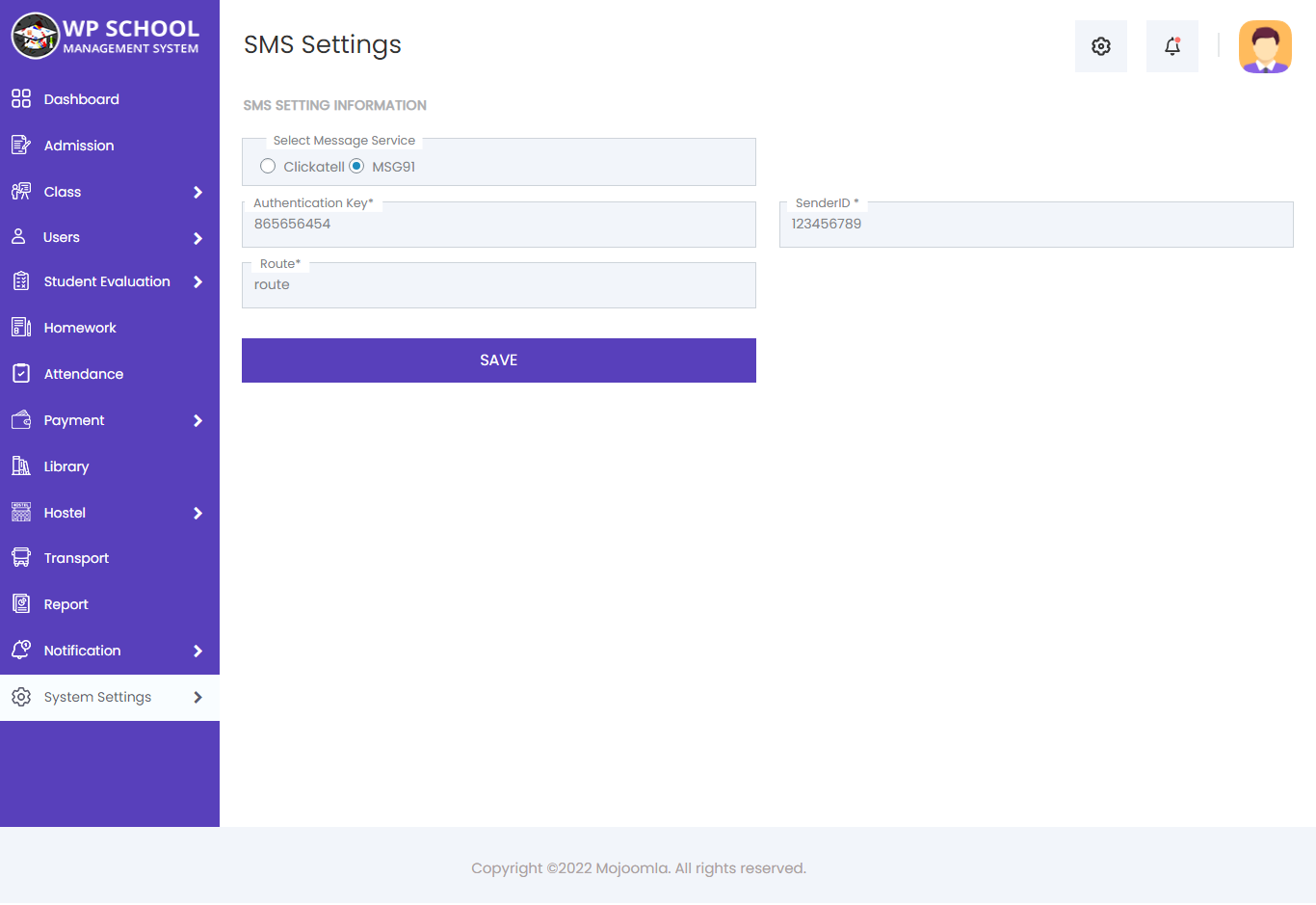Open the Library menu item
The height and width of the screenshot is (905, 1316).
pyautogui.click(x=110, y=466)
